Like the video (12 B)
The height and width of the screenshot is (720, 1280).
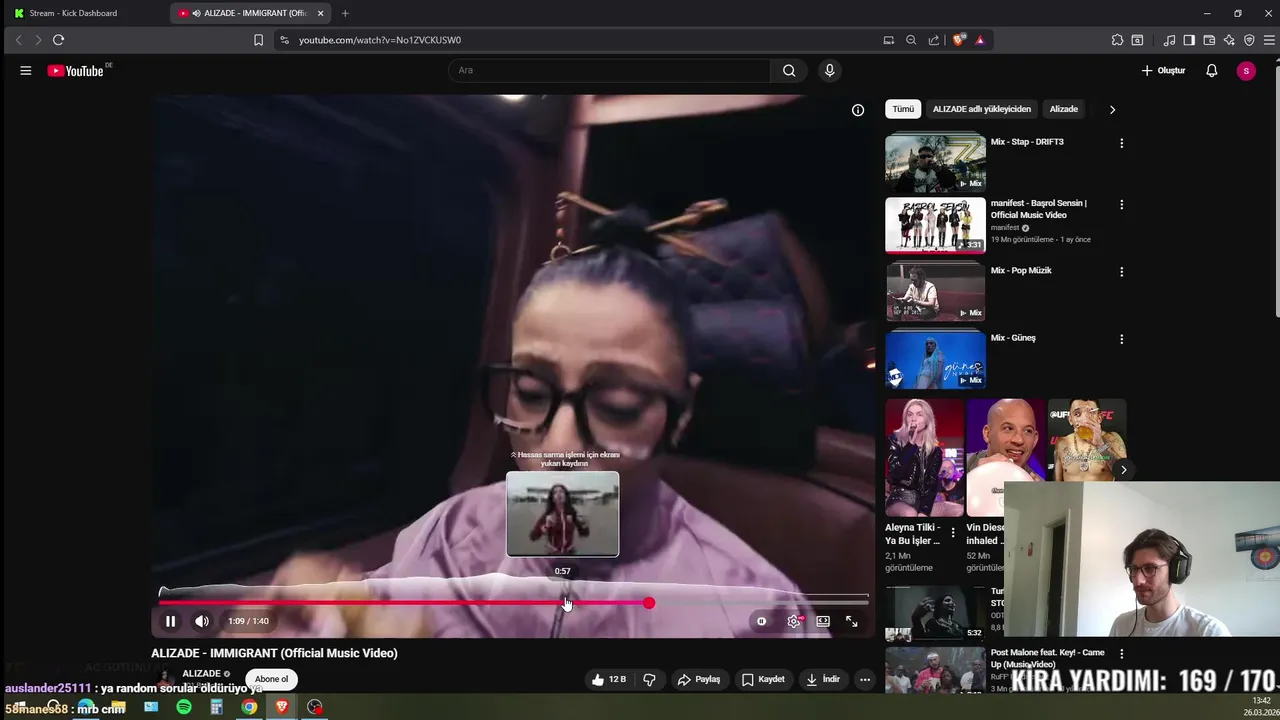click(608, 680)
